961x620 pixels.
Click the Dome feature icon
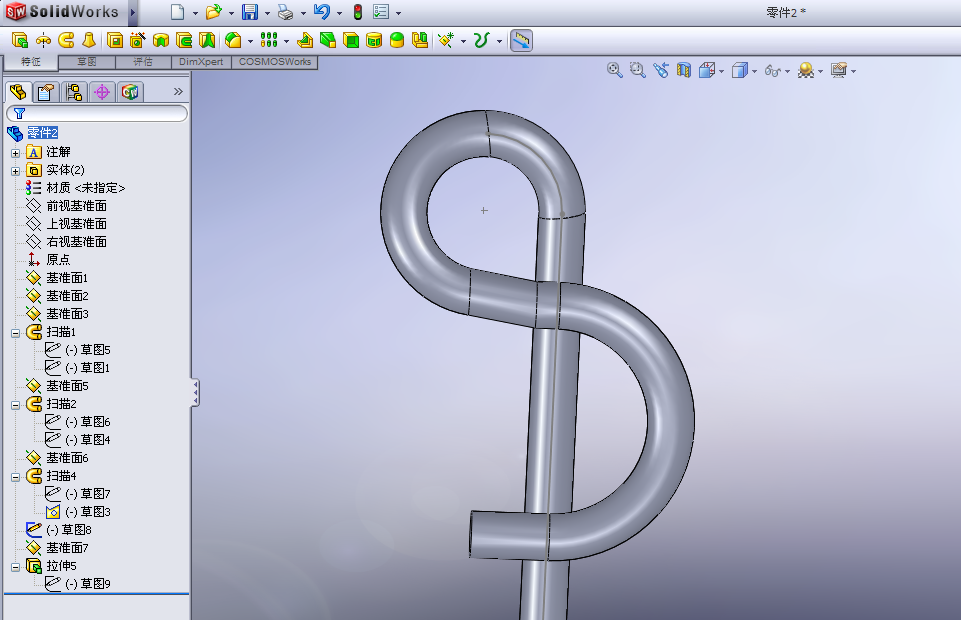(x=397, y=40)
